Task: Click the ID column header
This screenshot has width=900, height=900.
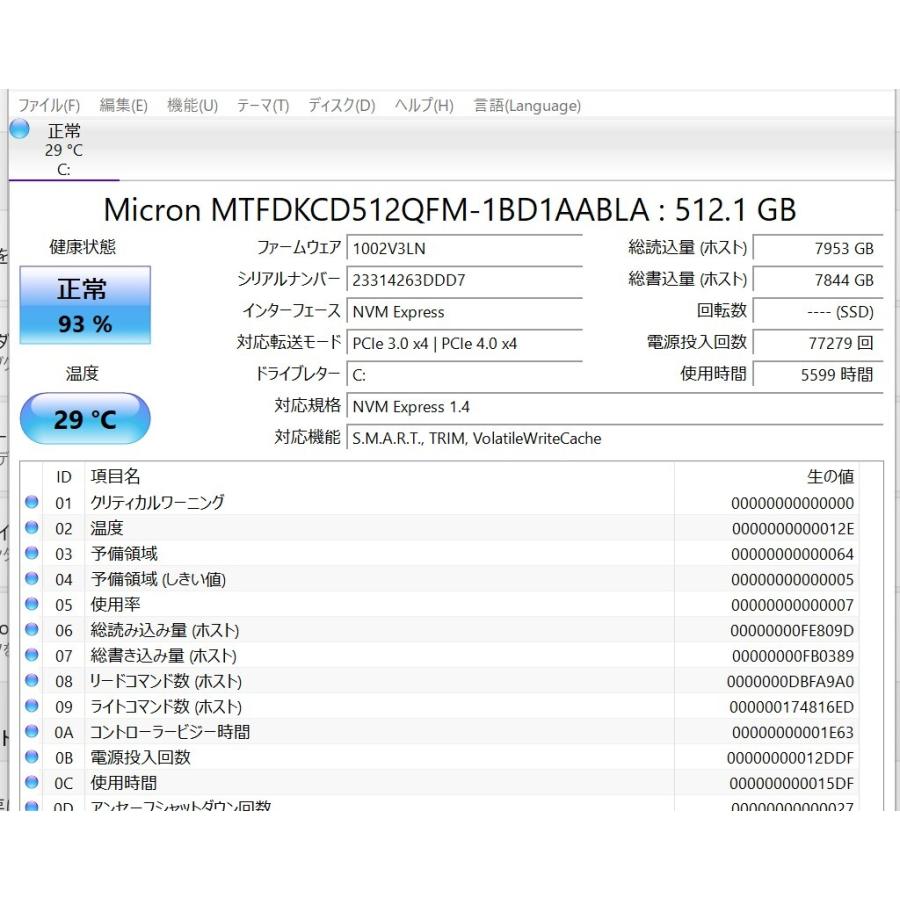Action: [x=63, y=476]
